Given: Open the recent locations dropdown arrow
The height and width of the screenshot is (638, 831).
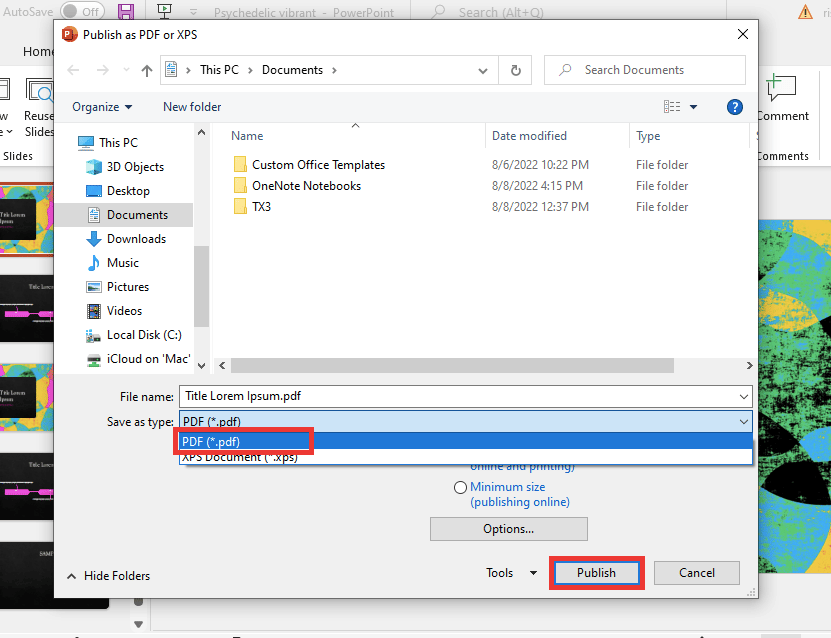Looking at the screenshot, I should pyautogui.click(x=126, y=70).
